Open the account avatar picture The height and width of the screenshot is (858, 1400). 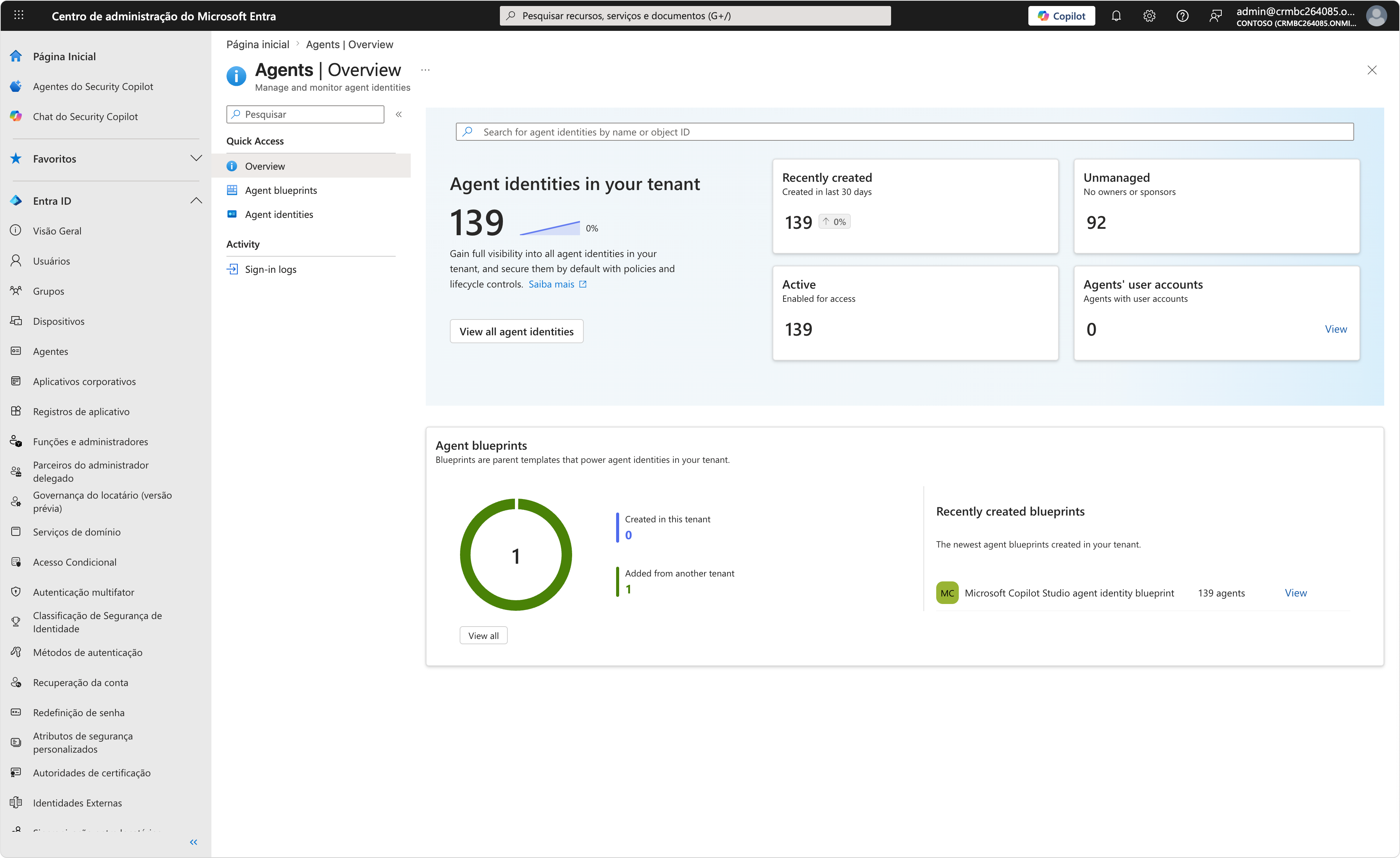coord(1376,16)
